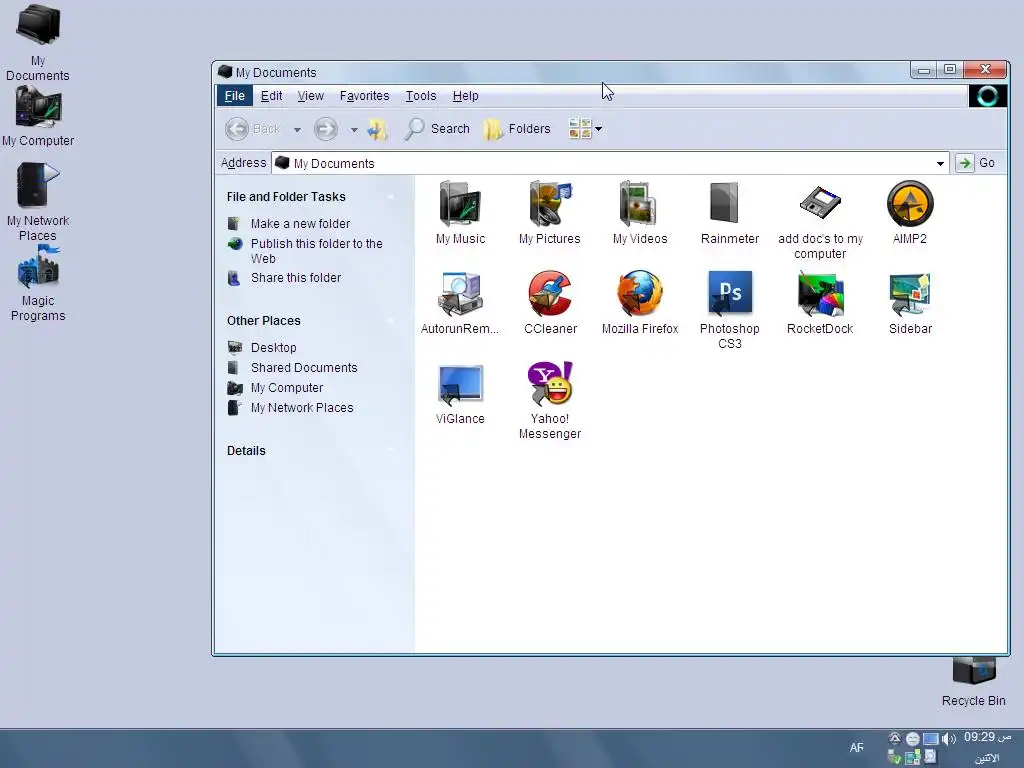The height and width of the screenshot is (768, 1024).
Task: Open the Forward history dropdown arrow
Action: [x=354, y=130]
